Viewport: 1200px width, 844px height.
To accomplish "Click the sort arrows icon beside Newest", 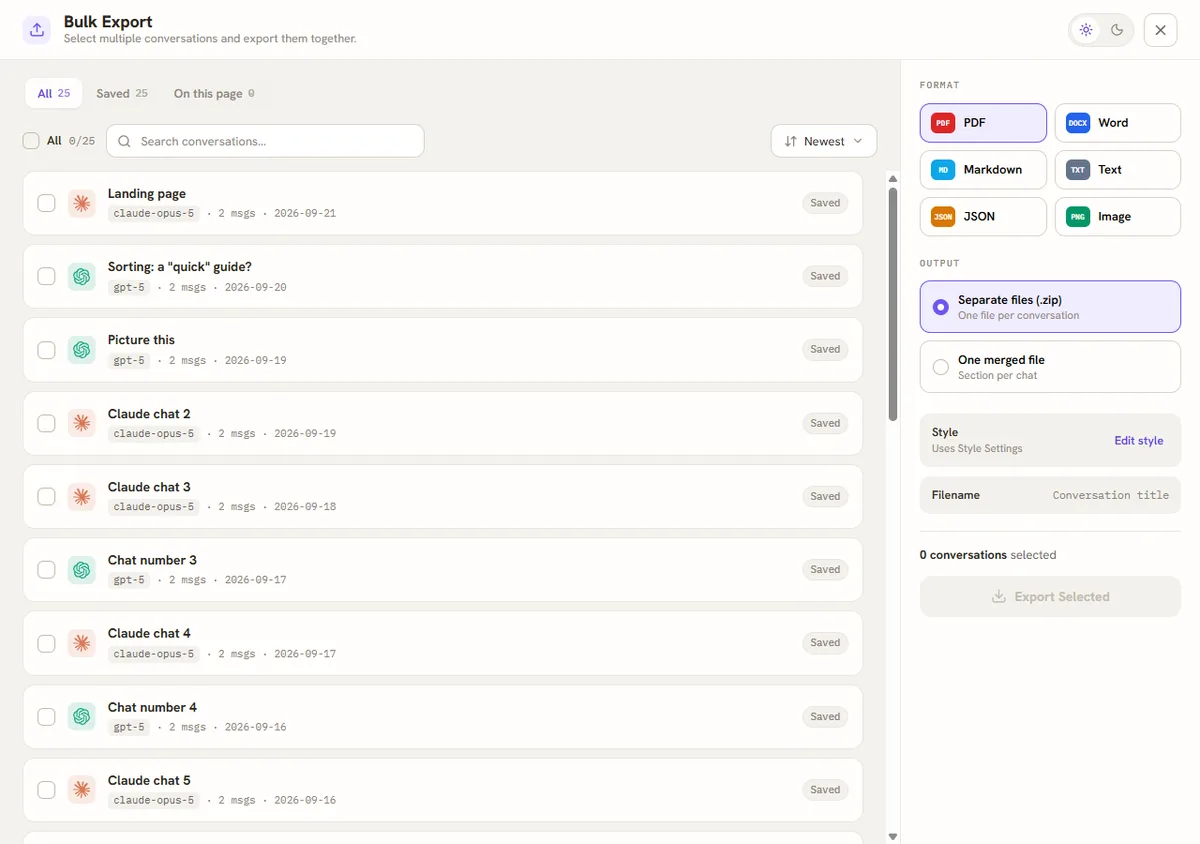I will [791, 141].
